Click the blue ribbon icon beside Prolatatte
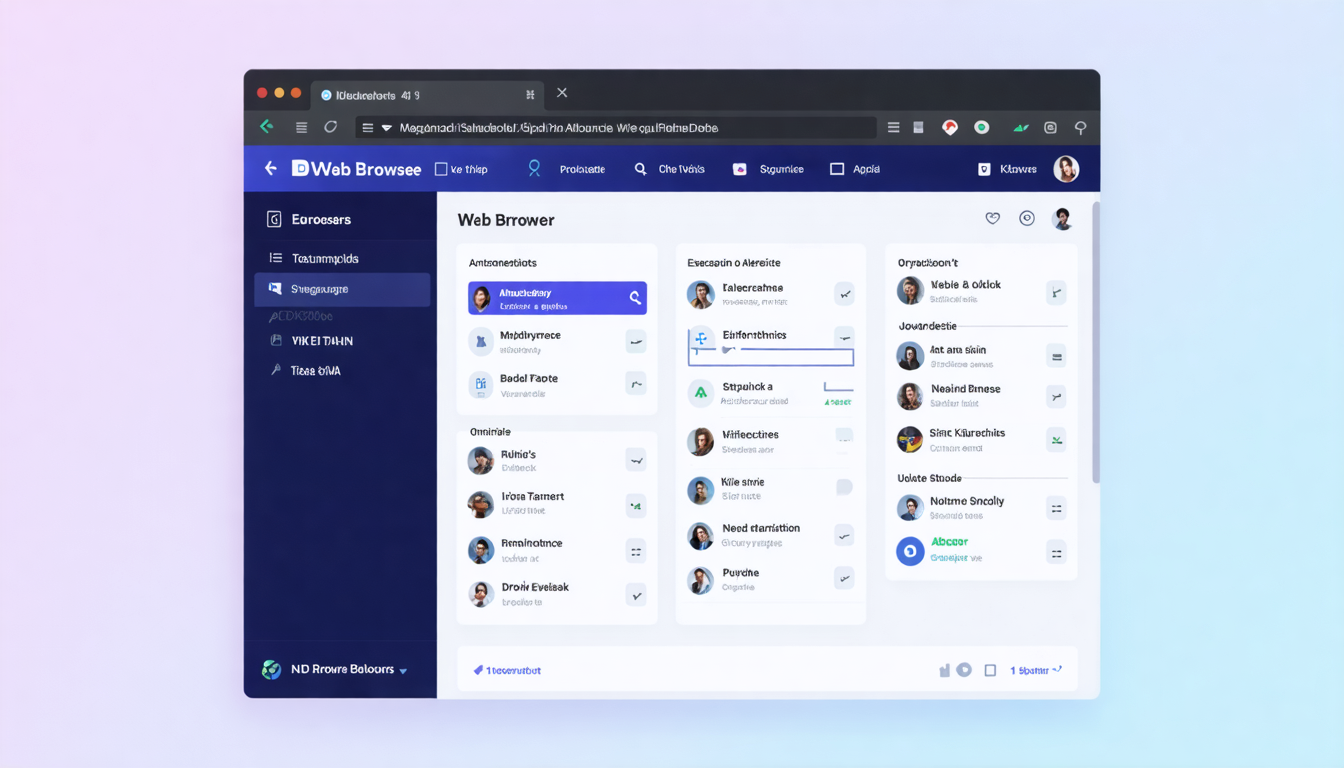 pos(533,169)
